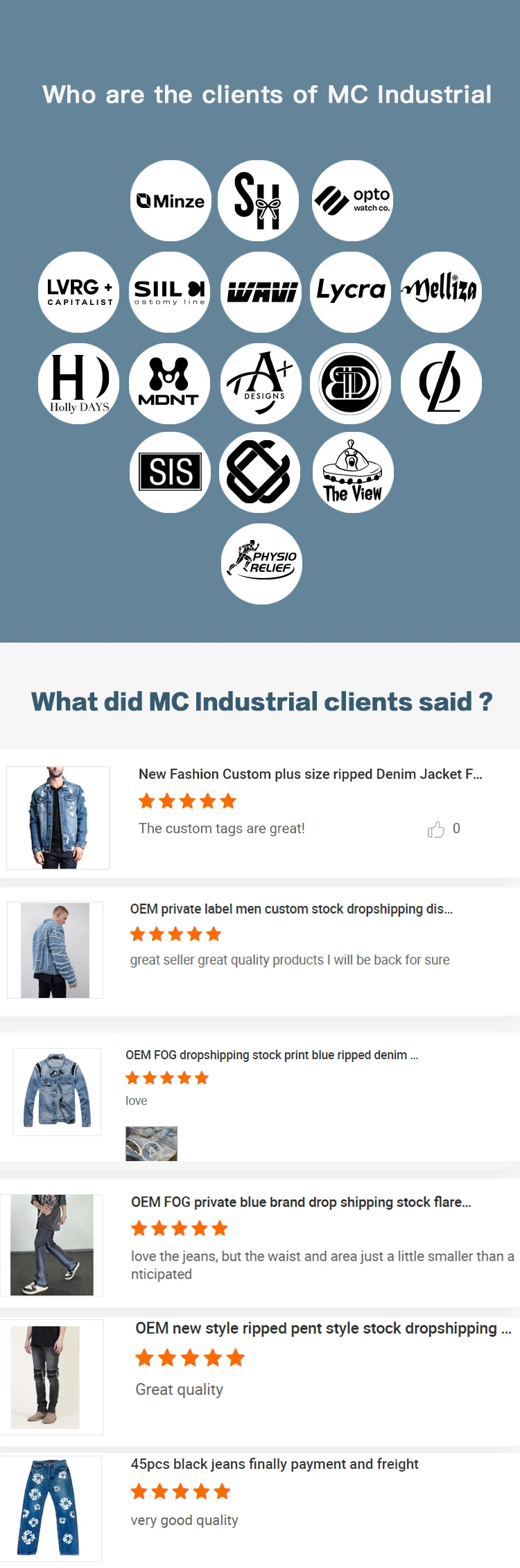This screenshot has width=520, height=1568.
Task: View the ripped denim jacket thumbnail
Action: click(58, 818)
